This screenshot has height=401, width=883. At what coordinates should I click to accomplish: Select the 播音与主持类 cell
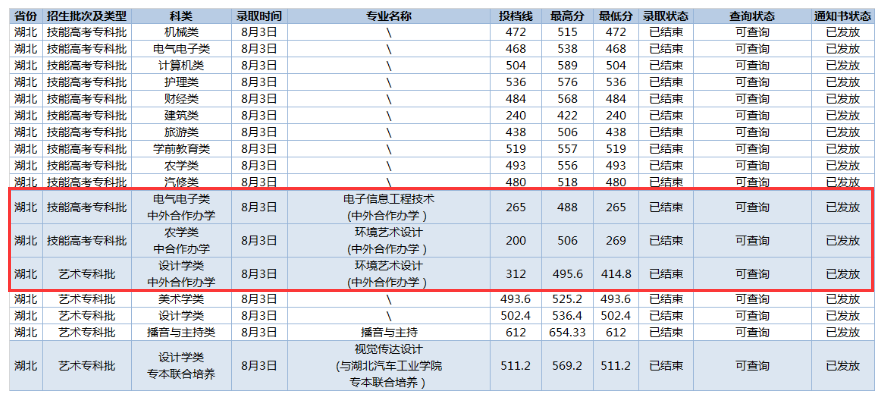pyautogui.click(x=181, y=332)
